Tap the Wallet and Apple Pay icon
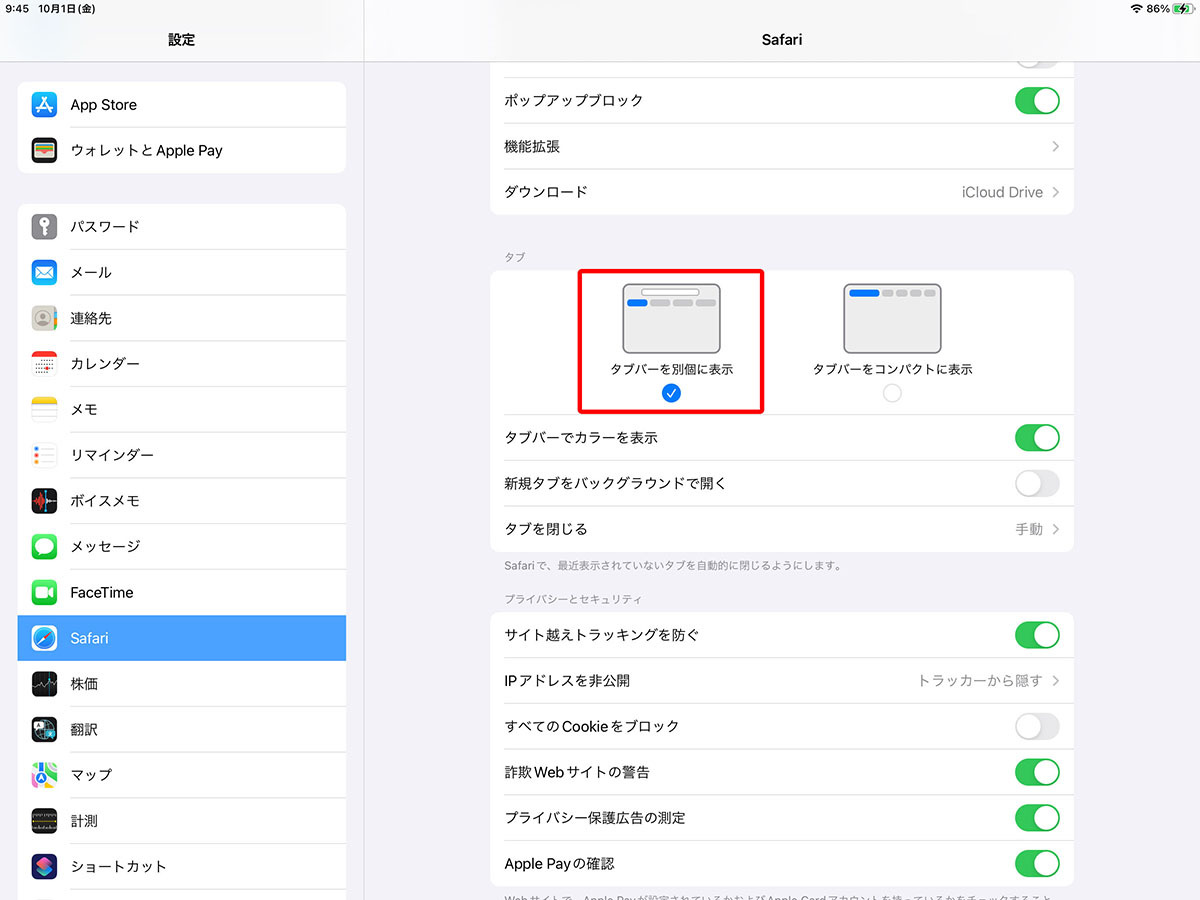 click(x=44, y=150)
